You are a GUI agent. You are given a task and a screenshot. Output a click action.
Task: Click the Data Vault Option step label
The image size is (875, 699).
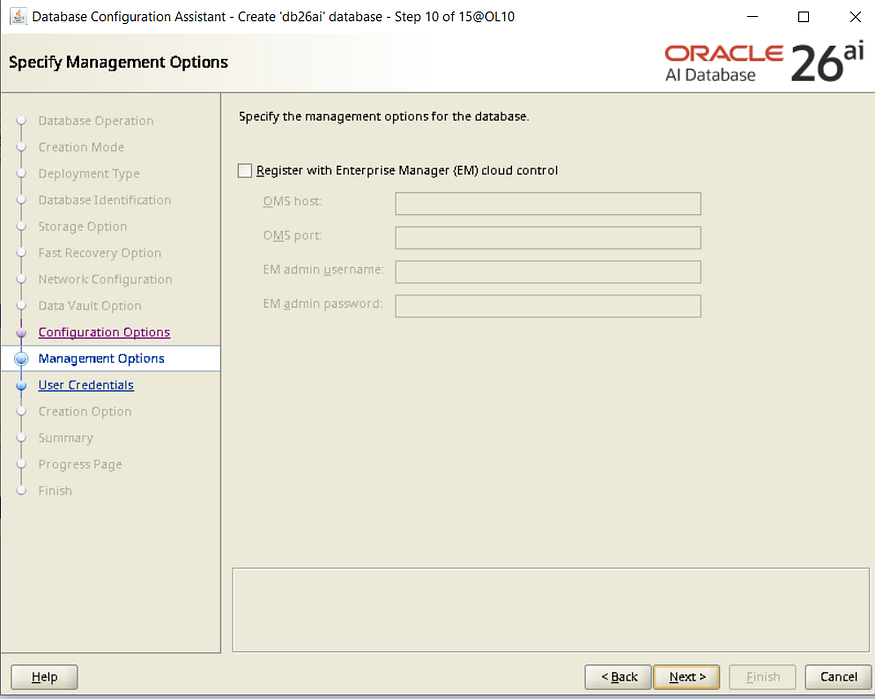point(89,306)
